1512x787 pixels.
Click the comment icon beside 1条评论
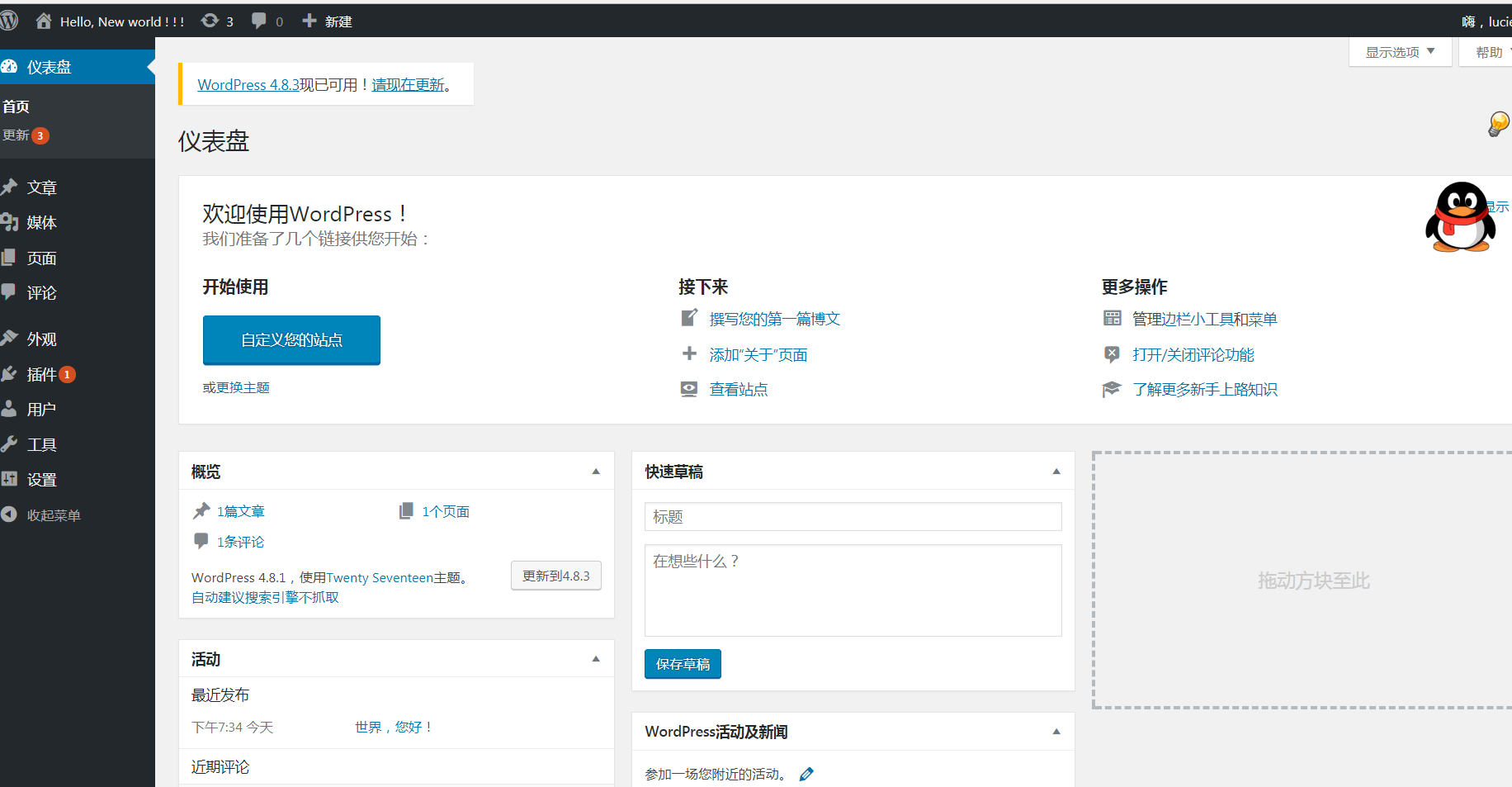[201, 541]
